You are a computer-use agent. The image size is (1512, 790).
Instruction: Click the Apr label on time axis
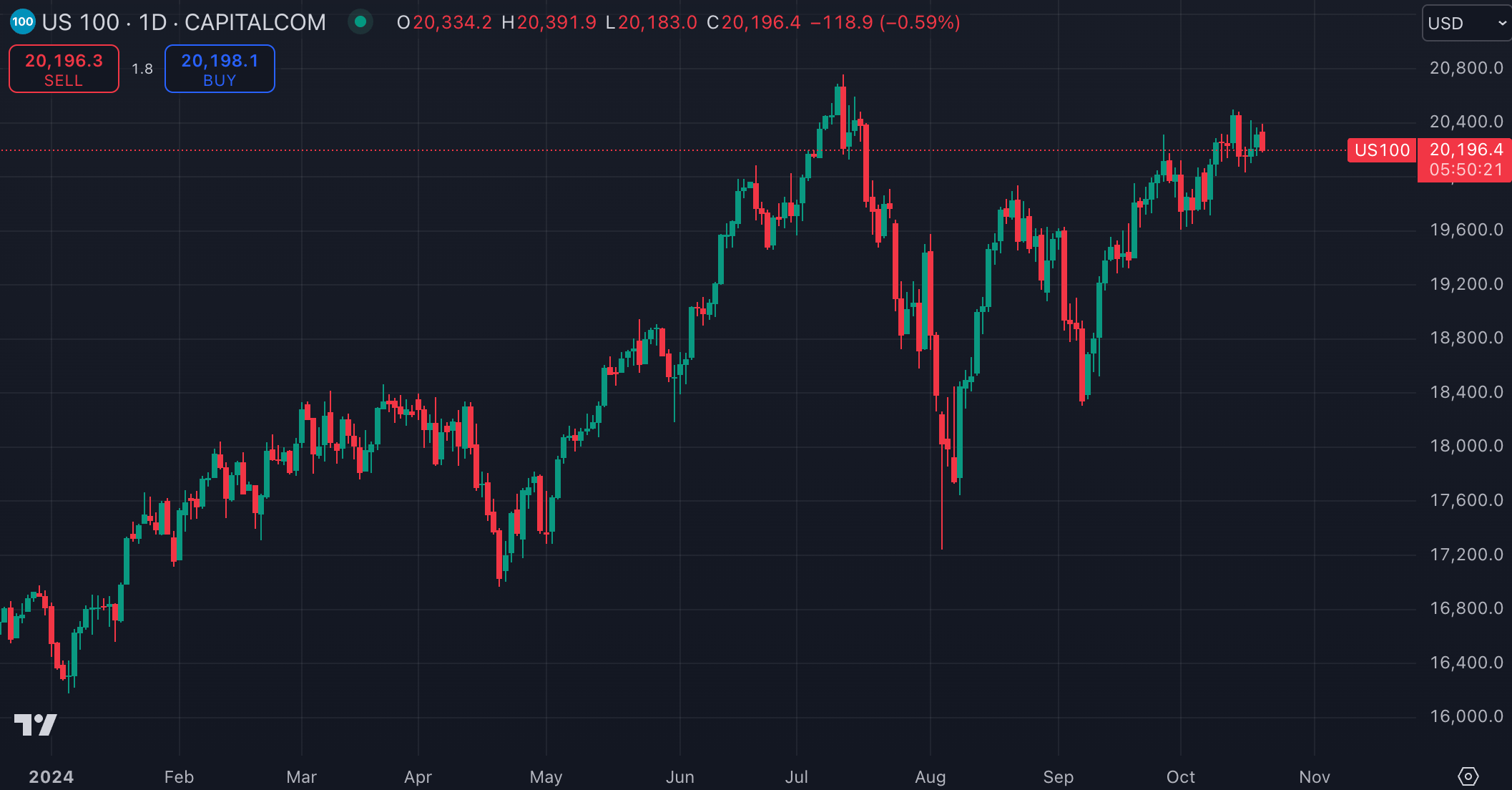click(x=418, y=777)
